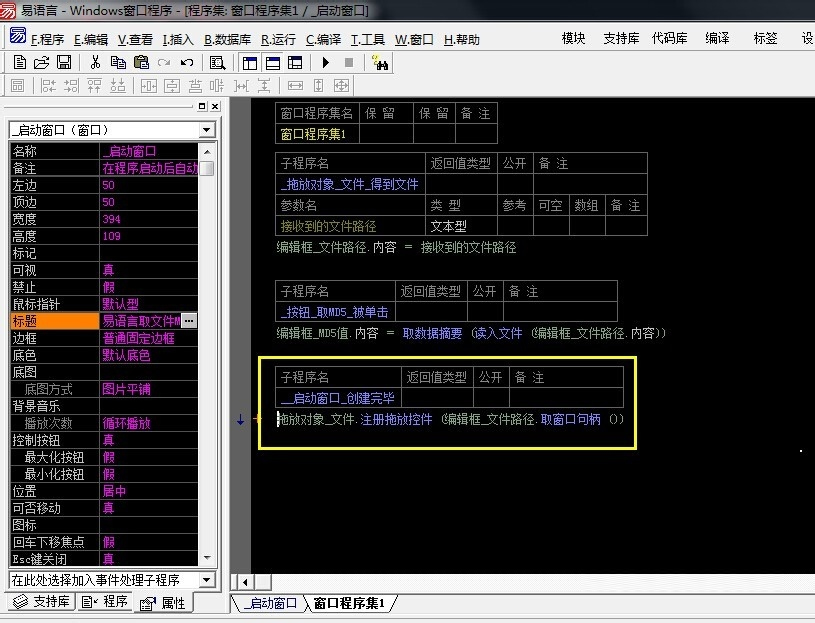815x623 pixels.
Task: Click the E-language logo in menu bar
Action: tap(18, 35)
